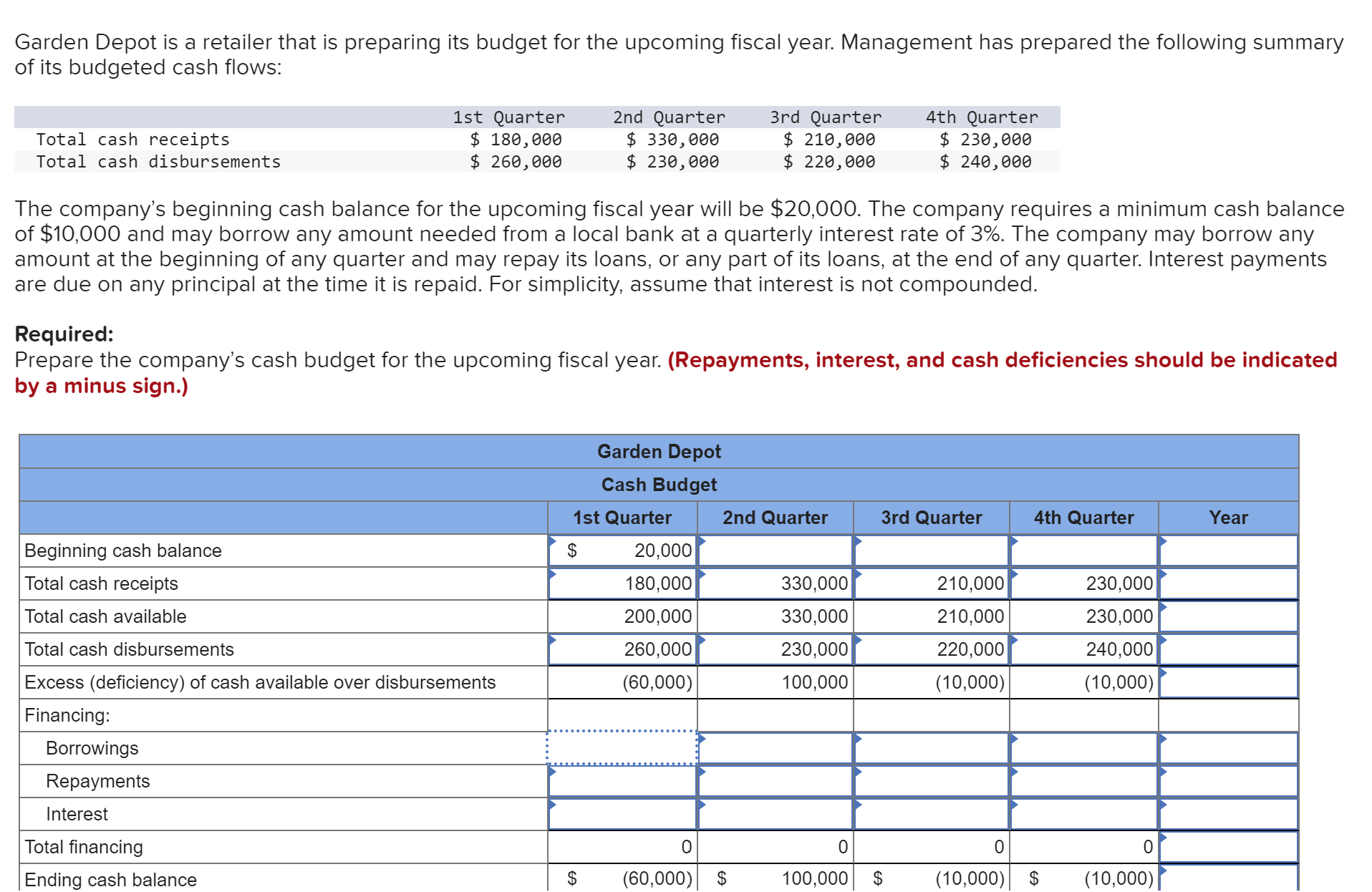Select 1st Quarter beginning cash balance field
This screenshot has height=892, width=1372.
(623, 551)
